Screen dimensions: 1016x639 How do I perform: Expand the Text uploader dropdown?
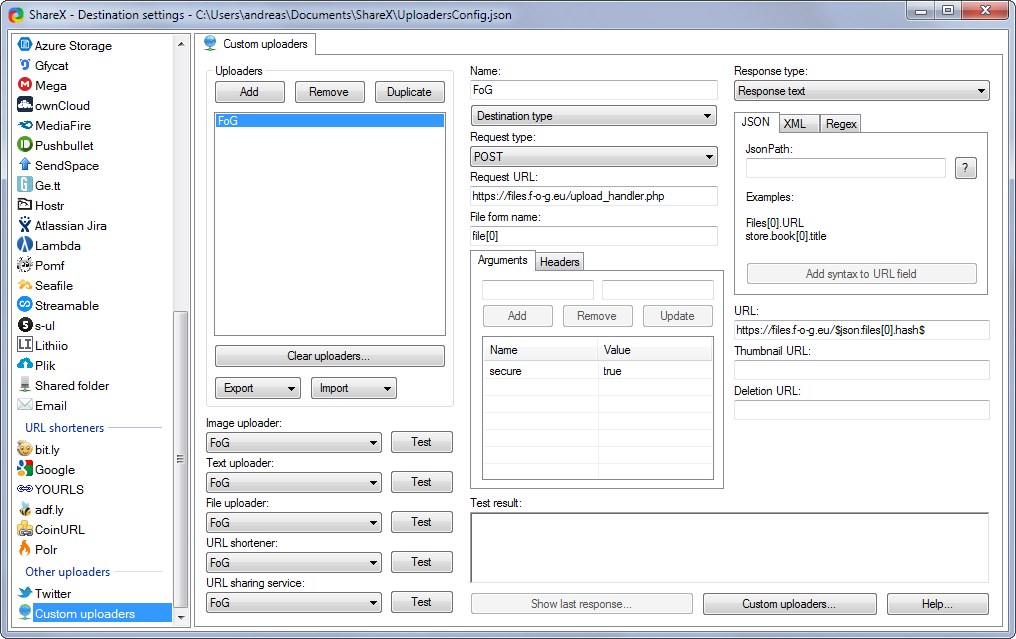pos(294,483)
